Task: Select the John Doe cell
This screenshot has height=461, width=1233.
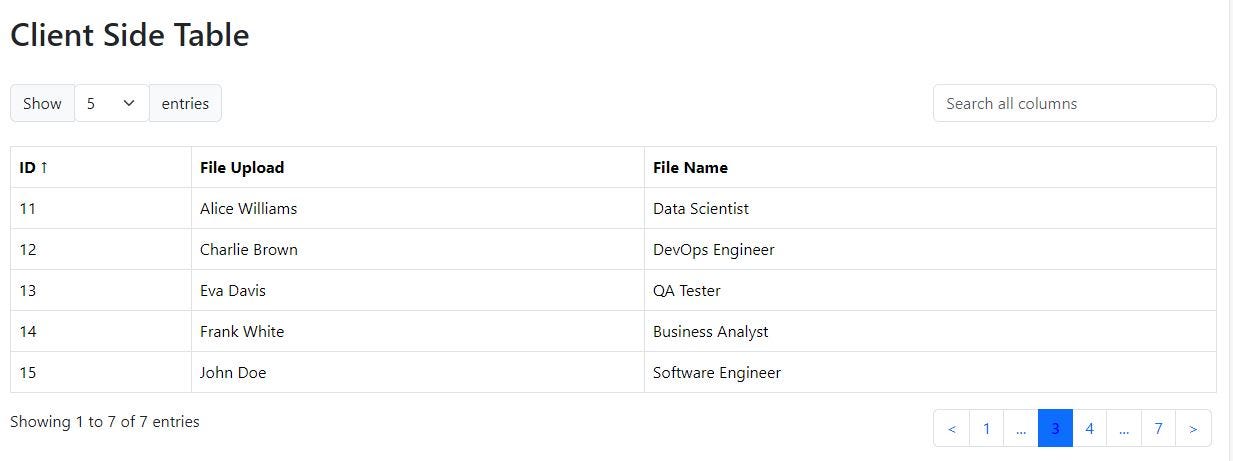Action: pos(233,373)
